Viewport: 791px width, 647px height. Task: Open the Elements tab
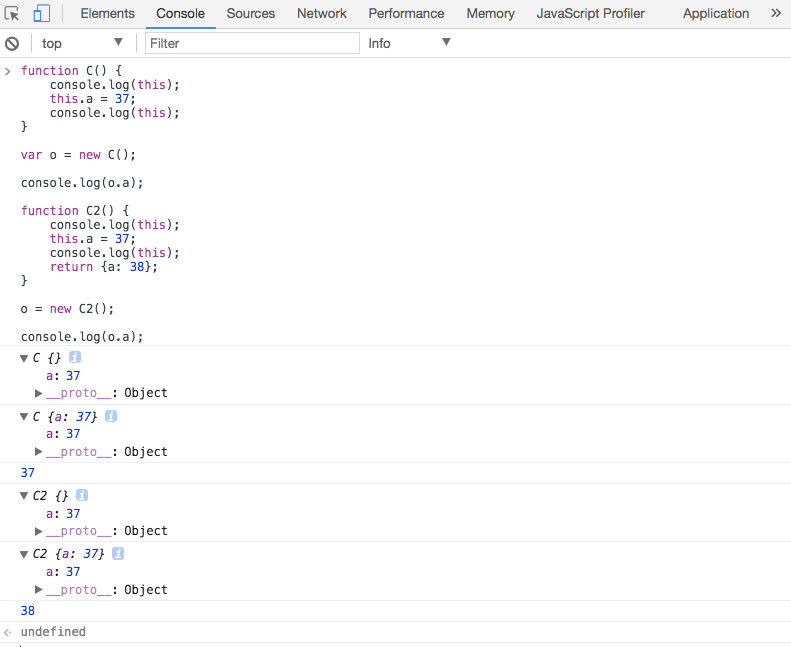tap(107, 14)
